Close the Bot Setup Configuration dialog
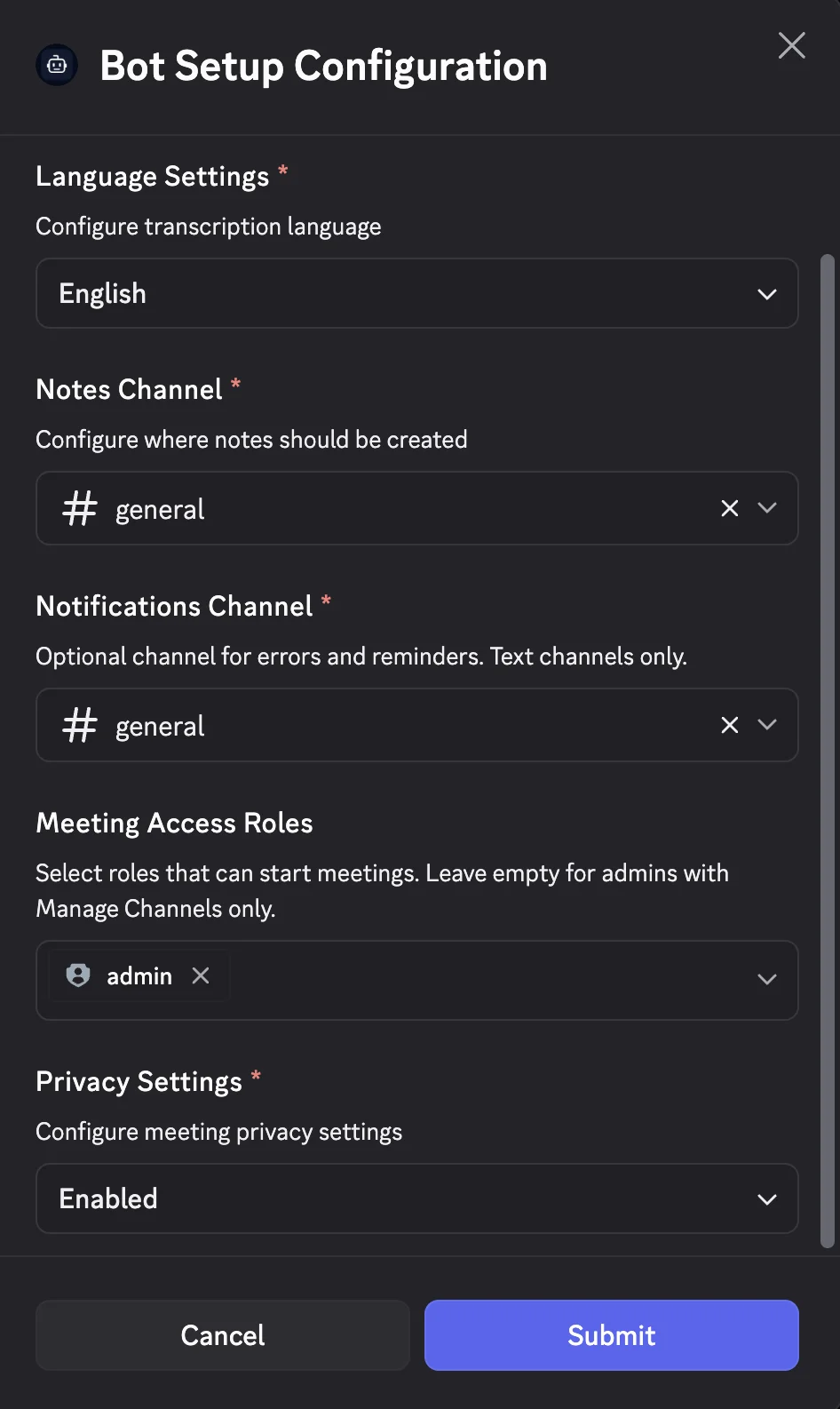 (x=791, y=45)
